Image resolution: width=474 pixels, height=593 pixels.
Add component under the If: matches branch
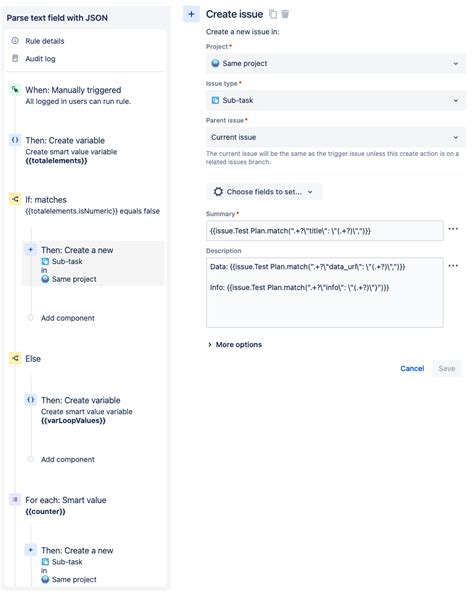(x=68, y=318)
